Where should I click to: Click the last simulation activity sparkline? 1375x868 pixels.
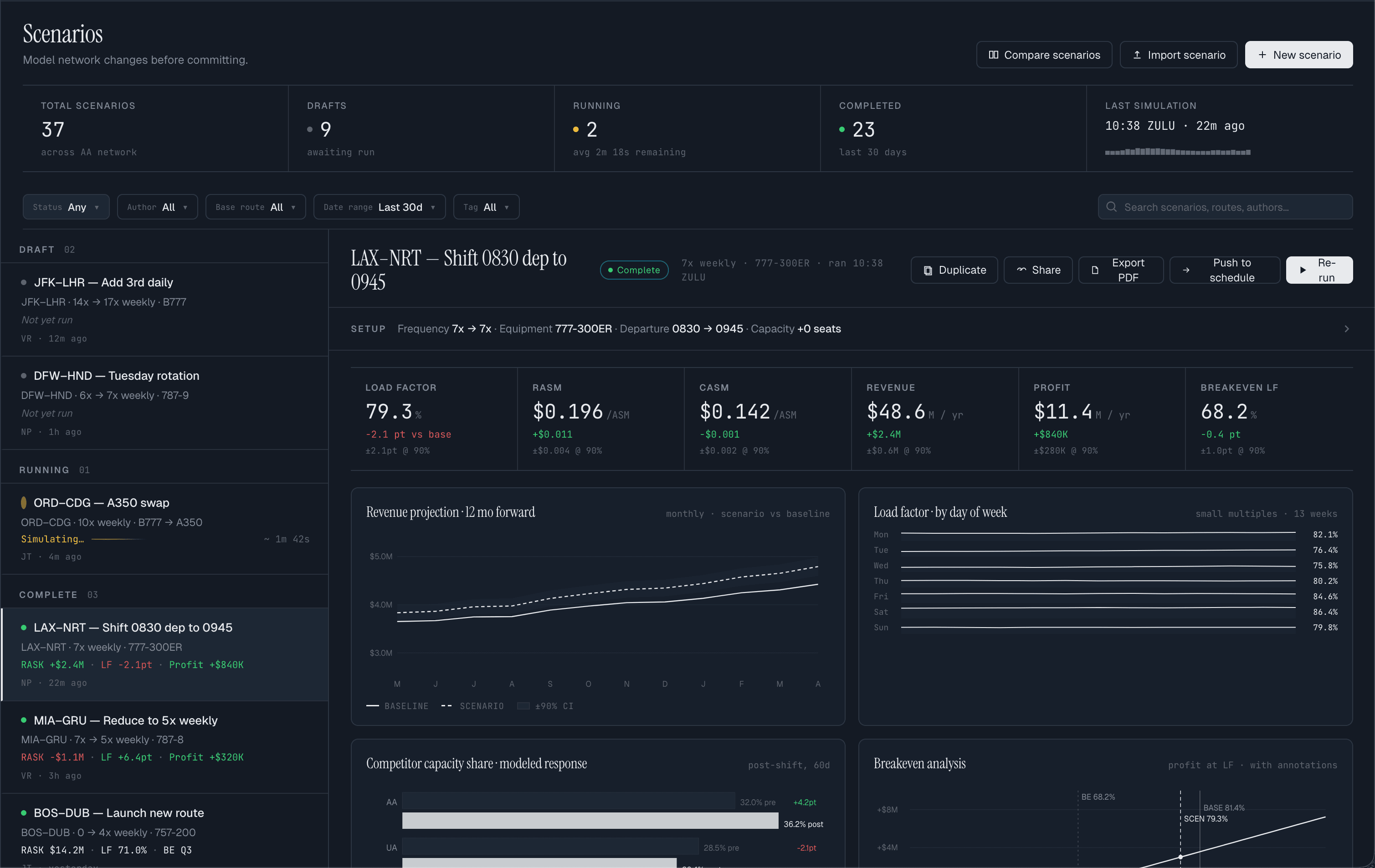[x=1177, y=152]
